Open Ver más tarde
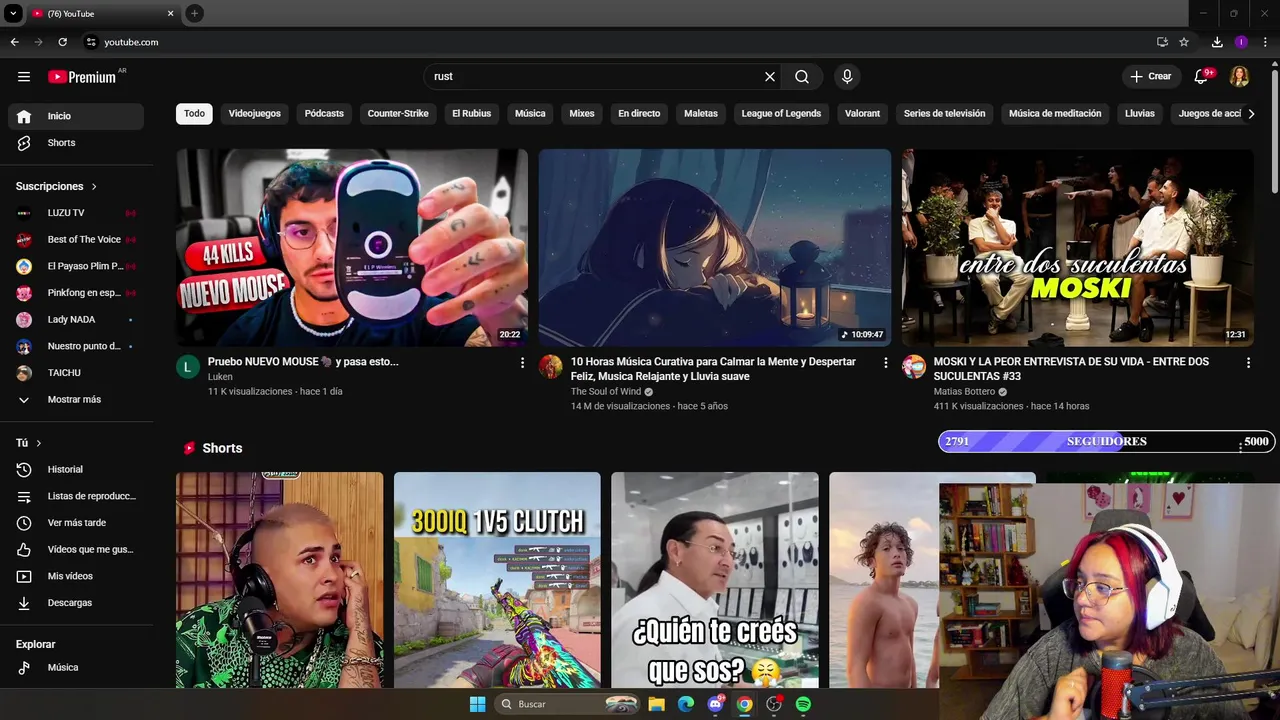 [x=76, y=523]
